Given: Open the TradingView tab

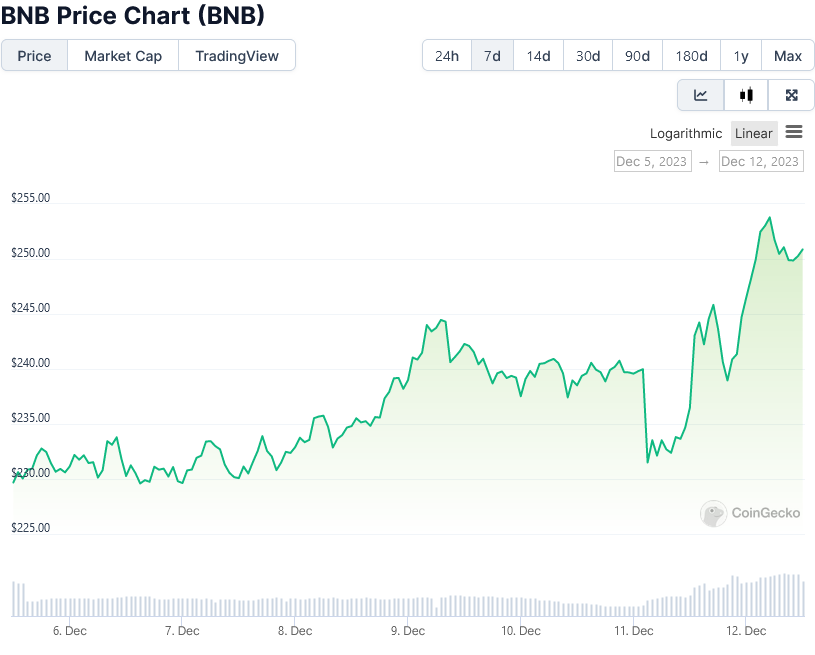Looking at the screenshot, I should point(237,56).
